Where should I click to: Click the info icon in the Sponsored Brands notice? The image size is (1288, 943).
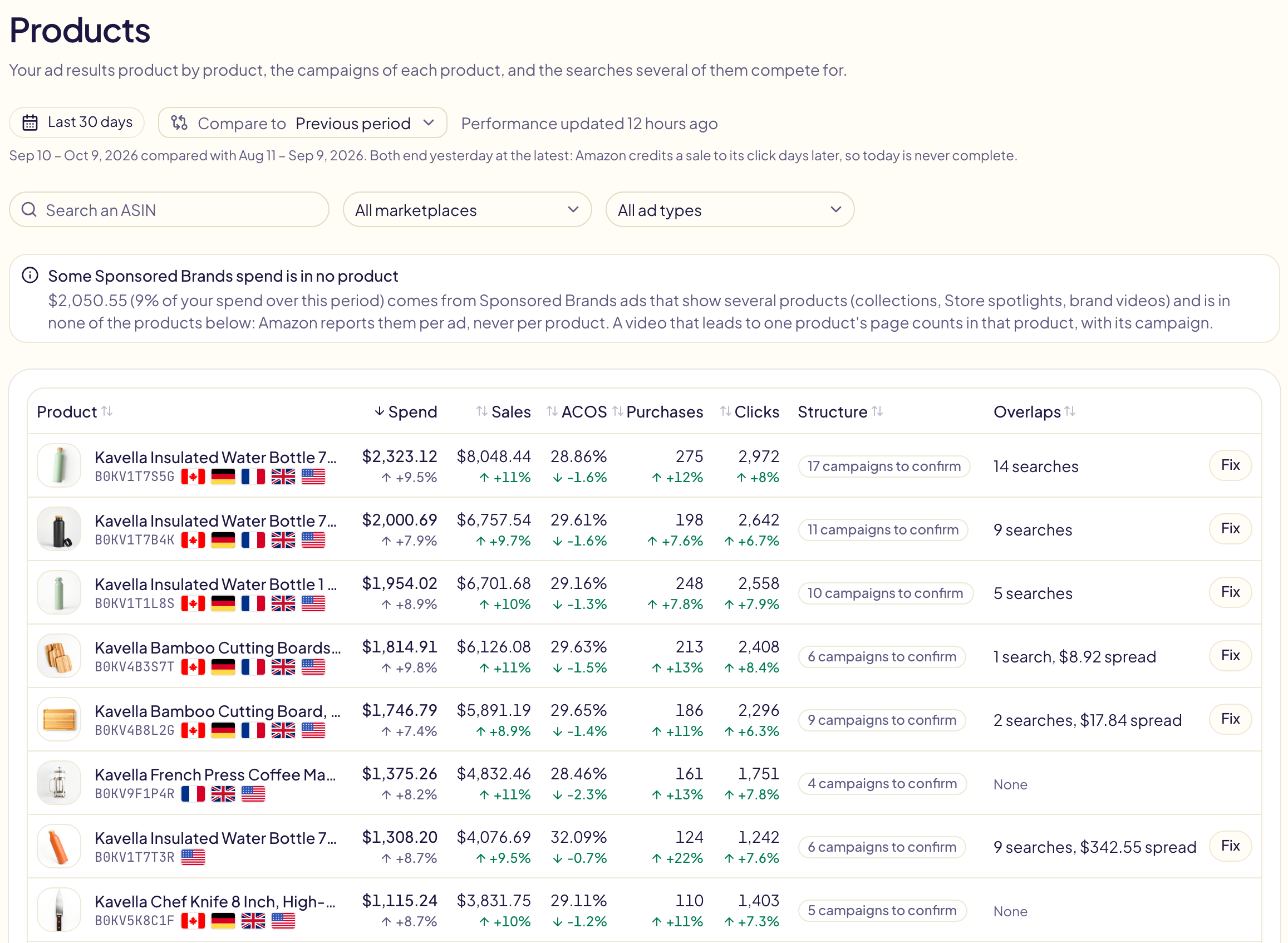(30, 276)
